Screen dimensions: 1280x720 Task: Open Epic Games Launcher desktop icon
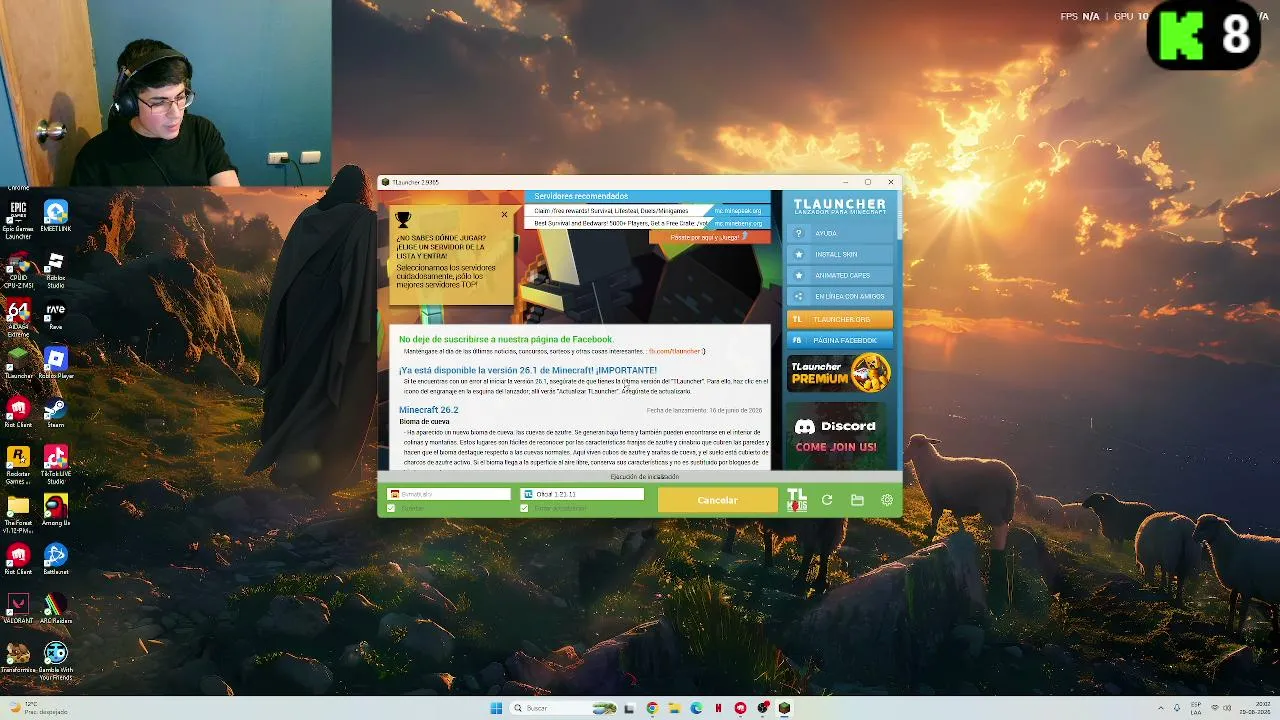18,220
